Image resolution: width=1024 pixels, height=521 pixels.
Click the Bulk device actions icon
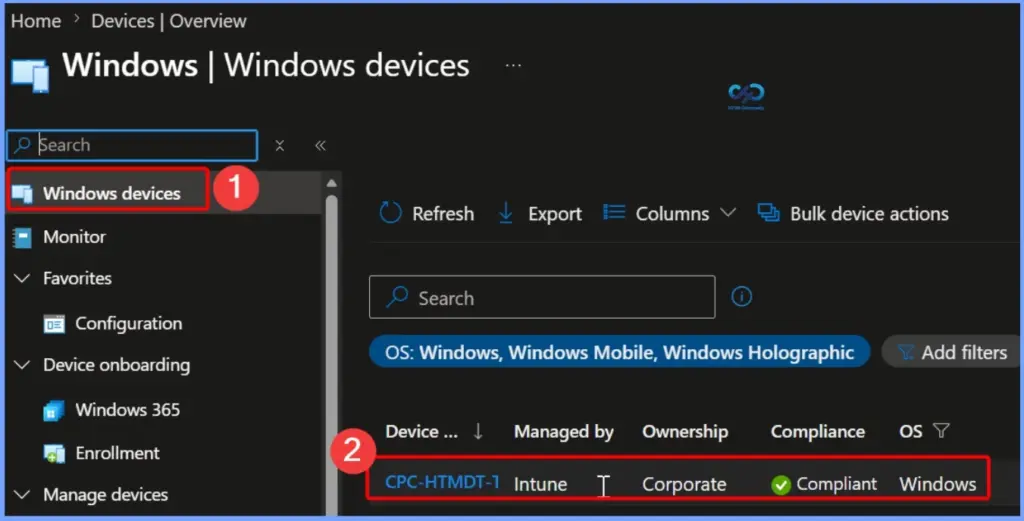pyautogui.click(x=768, y=212)
